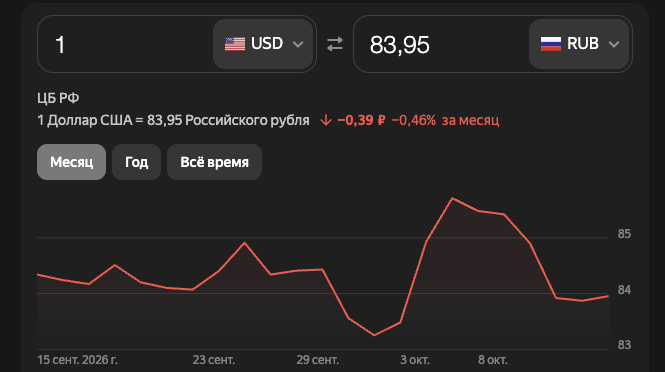Click the 84 value axis label

[x=624, y=290]
